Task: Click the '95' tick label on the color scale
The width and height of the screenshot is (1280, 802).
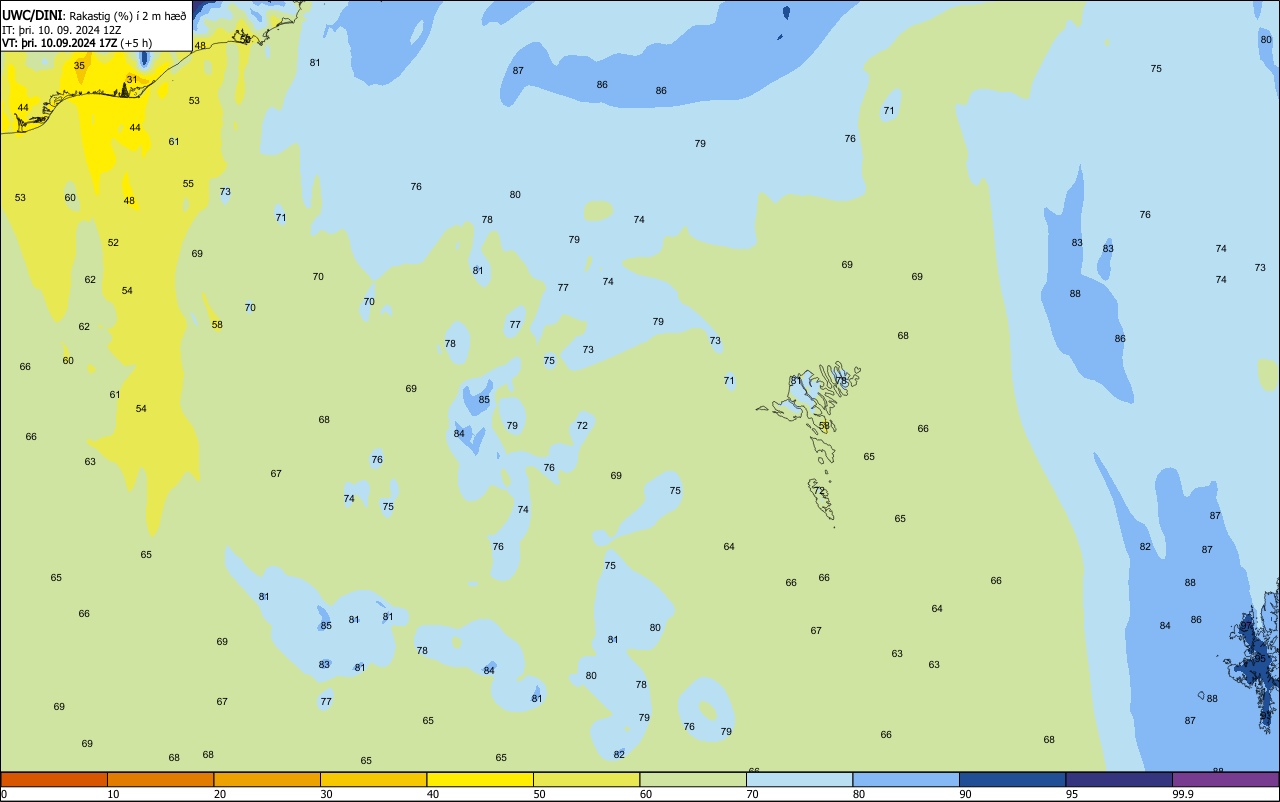Action: point(1072,794)
